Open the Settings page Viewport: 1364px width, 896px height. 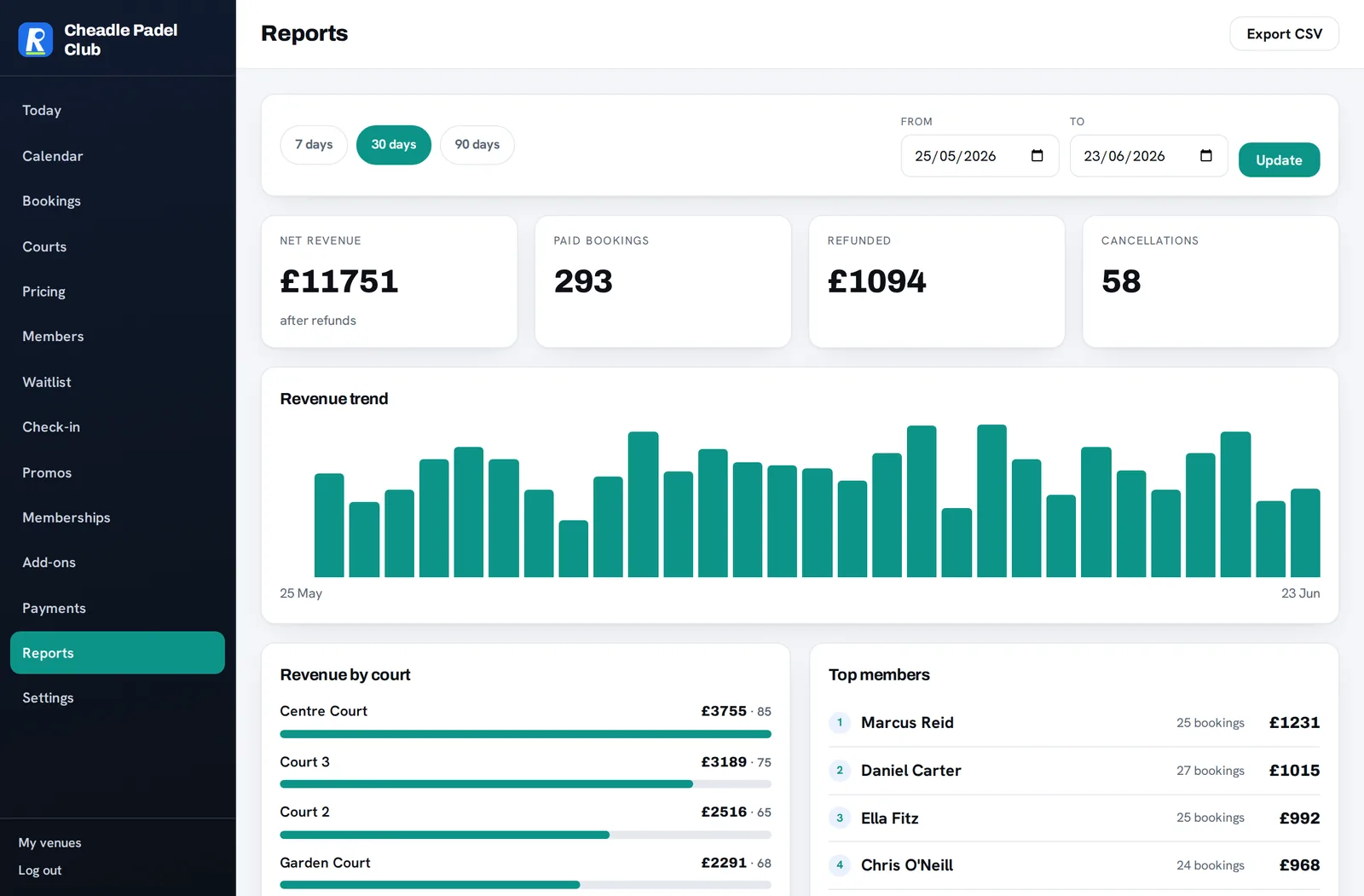click(x=118, y=698)
